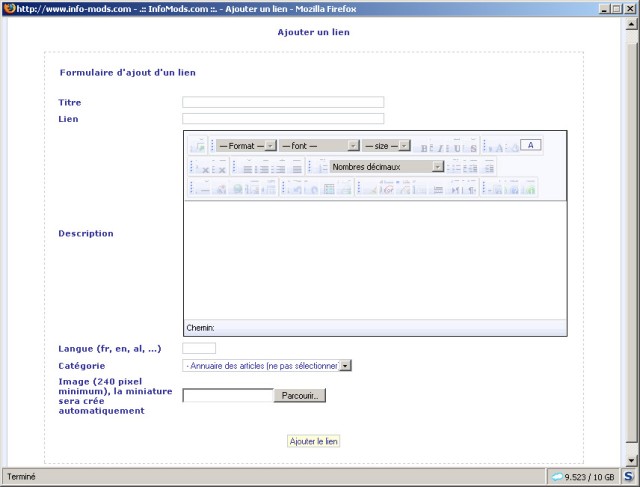Click the Catégorie label
This screenshot has width=640, height=487.
point(82,366)
